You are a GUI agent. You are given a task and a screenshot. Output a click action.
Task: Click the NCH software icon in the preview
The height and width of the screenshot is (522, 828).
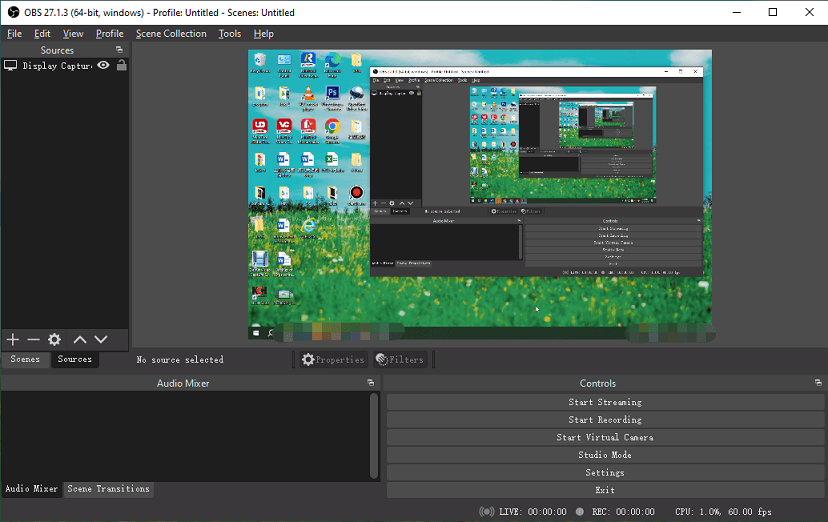pyautogui.click(x=259, y=295)
